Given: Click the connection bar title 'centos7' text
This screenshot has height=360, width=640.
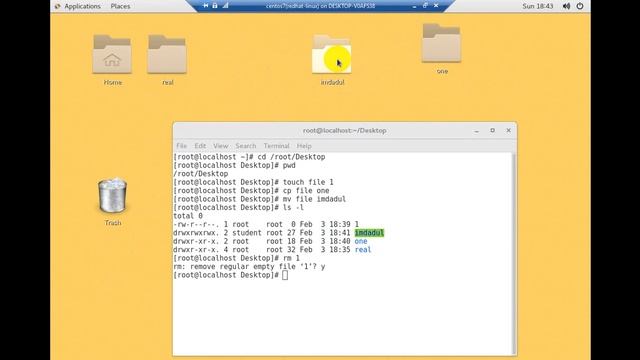Looking at the screenshot, I should click(320, 6).
